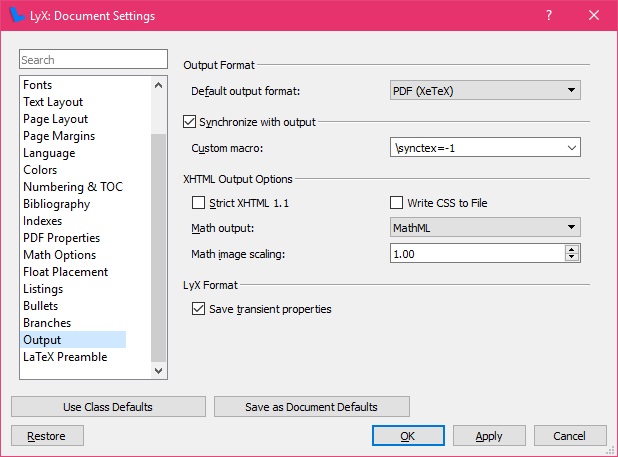Screen dimensions: 618x457
Task: Click Use Class Defaults button
Action: coord(108,407)
